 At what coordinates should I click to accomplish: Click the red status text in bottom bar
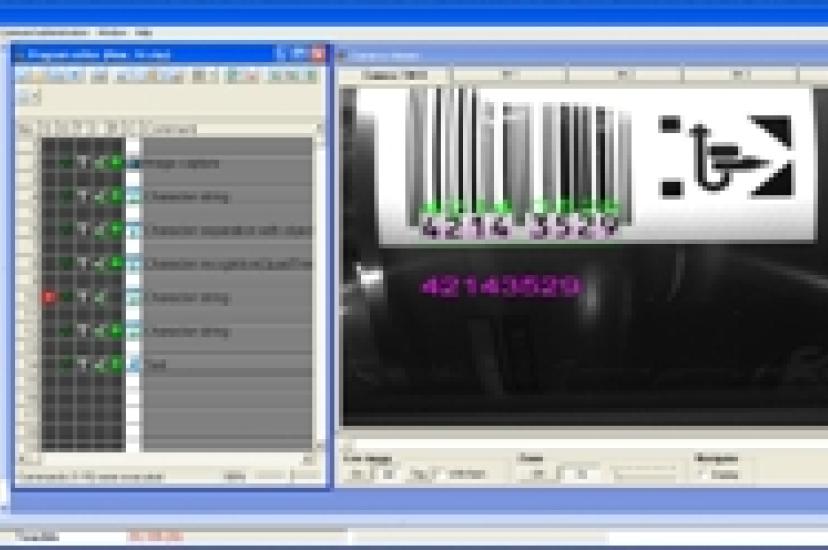(155, 537)
